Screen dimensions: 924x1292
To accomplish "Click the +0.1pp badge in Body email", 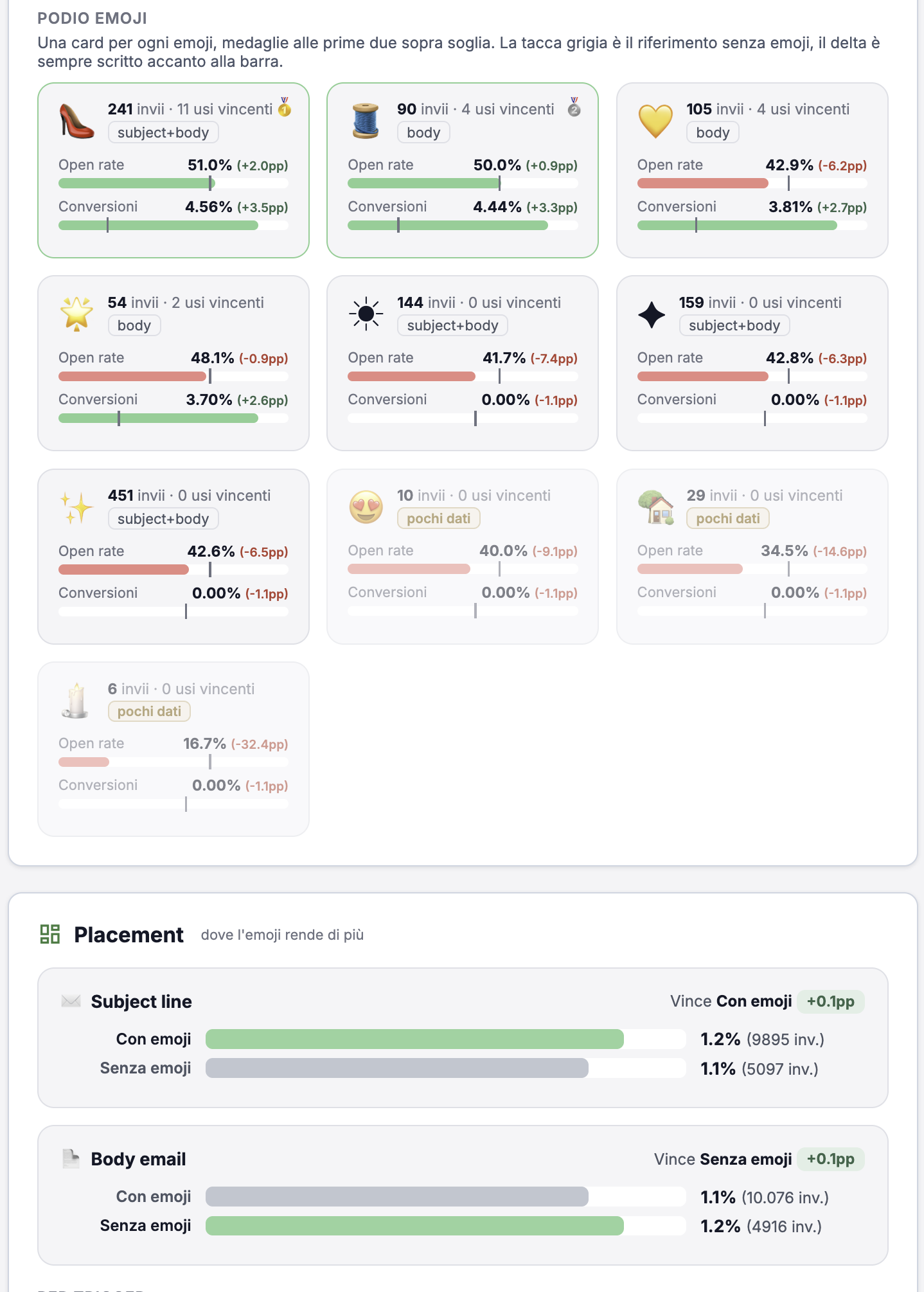I will pyautogui.click(x=831, y=1159).
